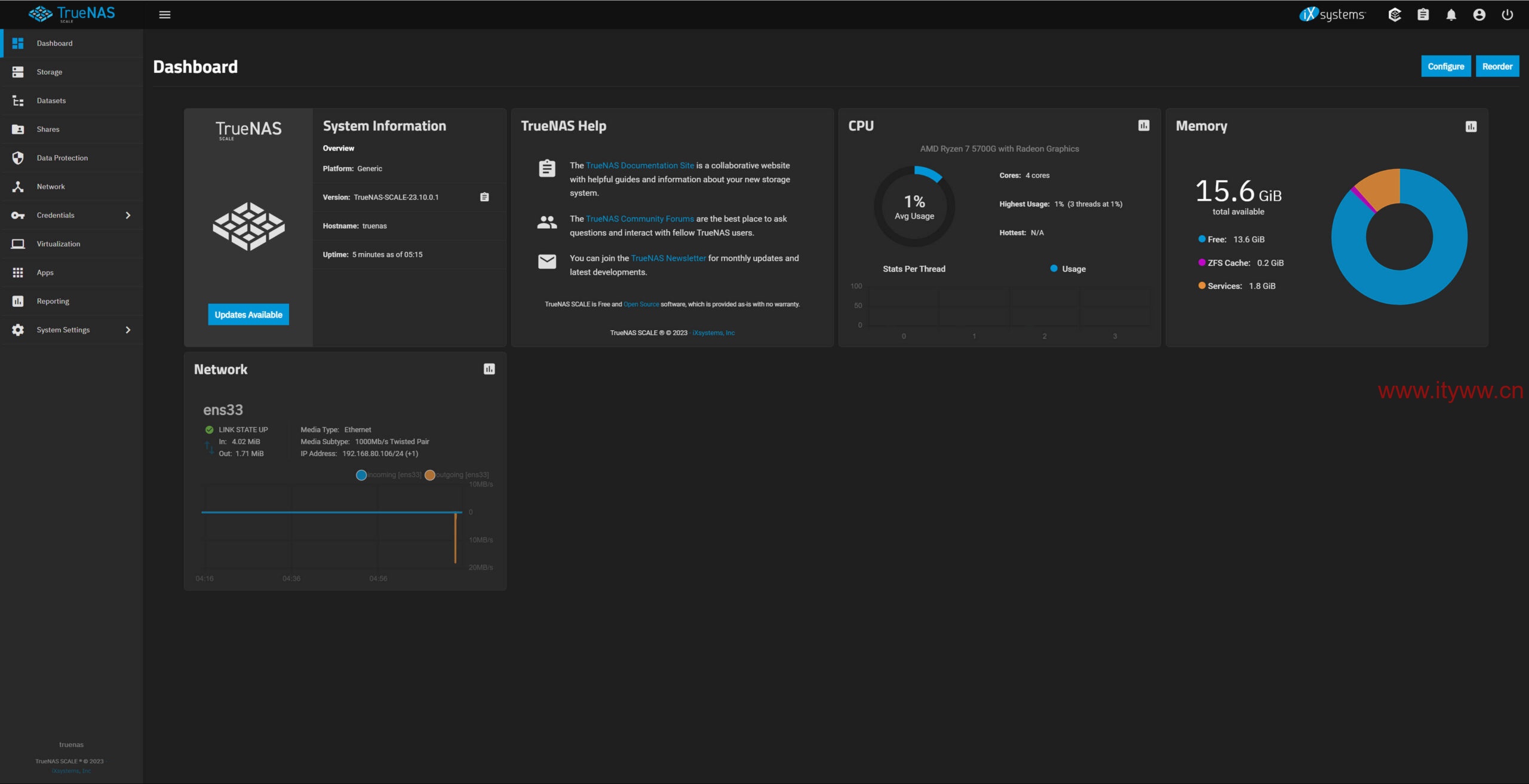
Task: Click the Datasets tree icon
Action: tap(18, 100)
